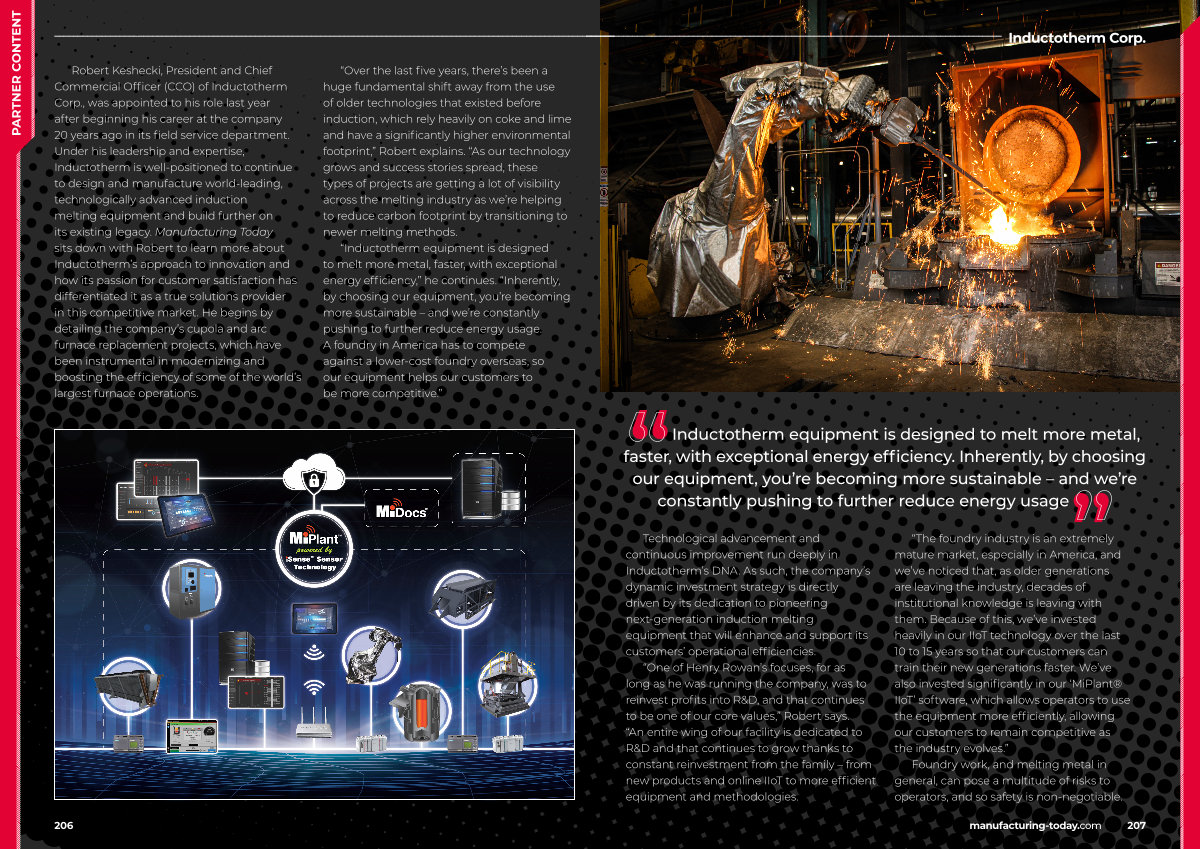Click the opening red quotation mark
This screenshot has width=1200, height=849.
(648, 428)
